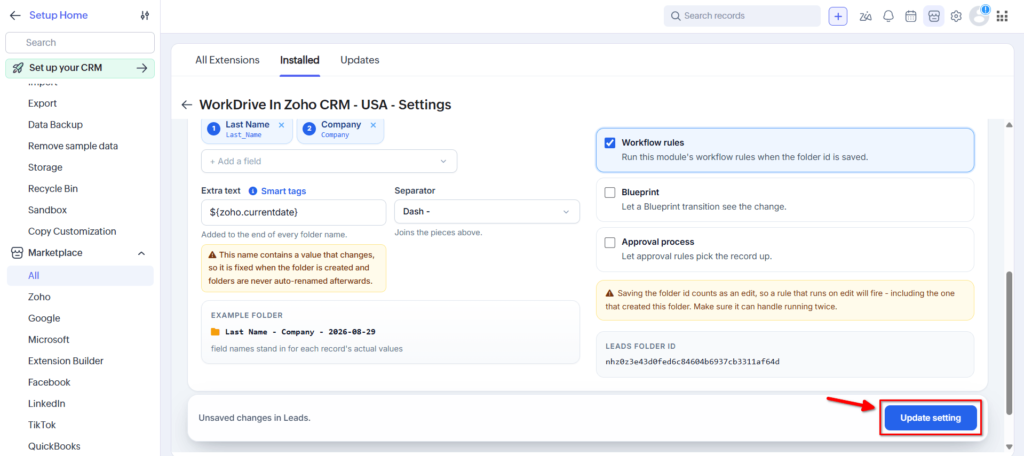The width and height of the screenshot is (1024, 456).
Task: Click the marketplace store icon in top bar
Action: pos(934,16)
